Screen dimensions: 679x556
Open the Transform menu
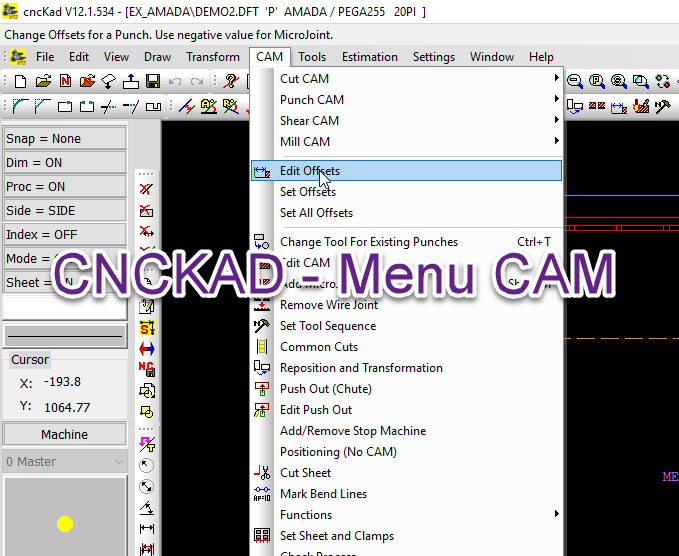213,57
